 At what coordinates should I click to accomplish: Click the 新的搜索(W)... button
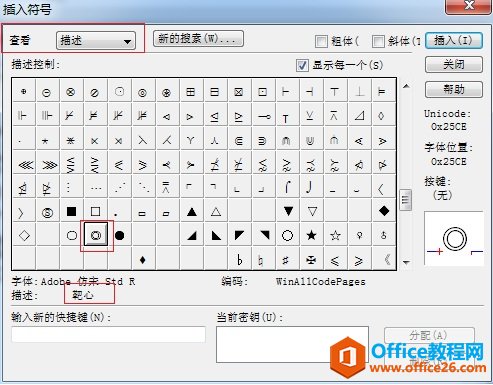[198, 39]
